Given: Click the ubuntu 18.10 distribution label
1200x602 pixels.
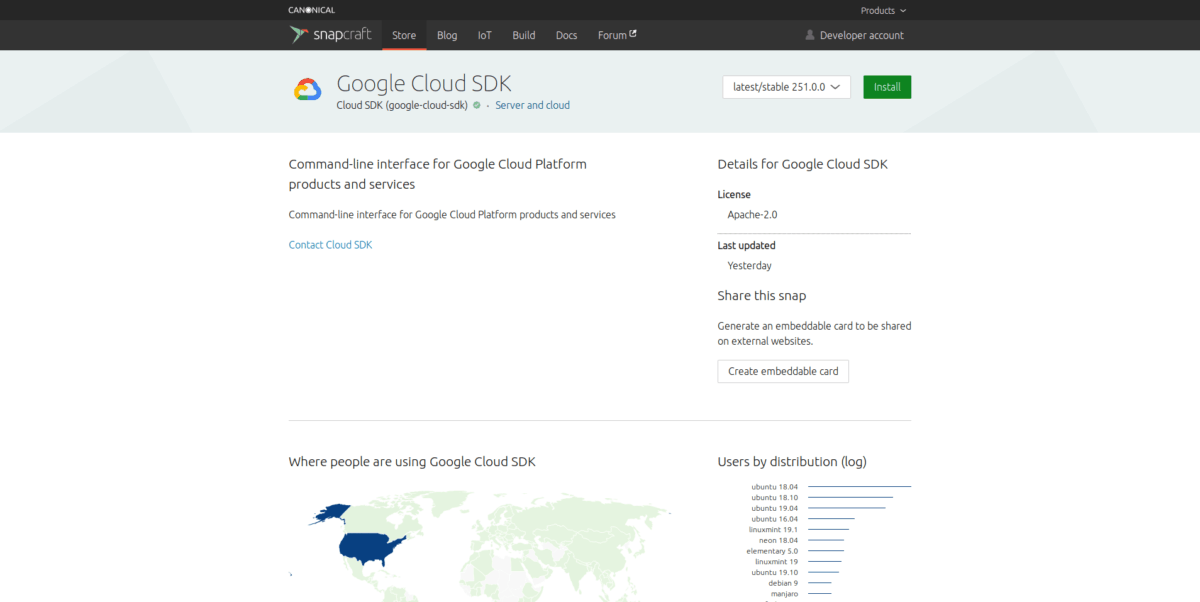Looking at the screenshot, I should pos(774,497).
